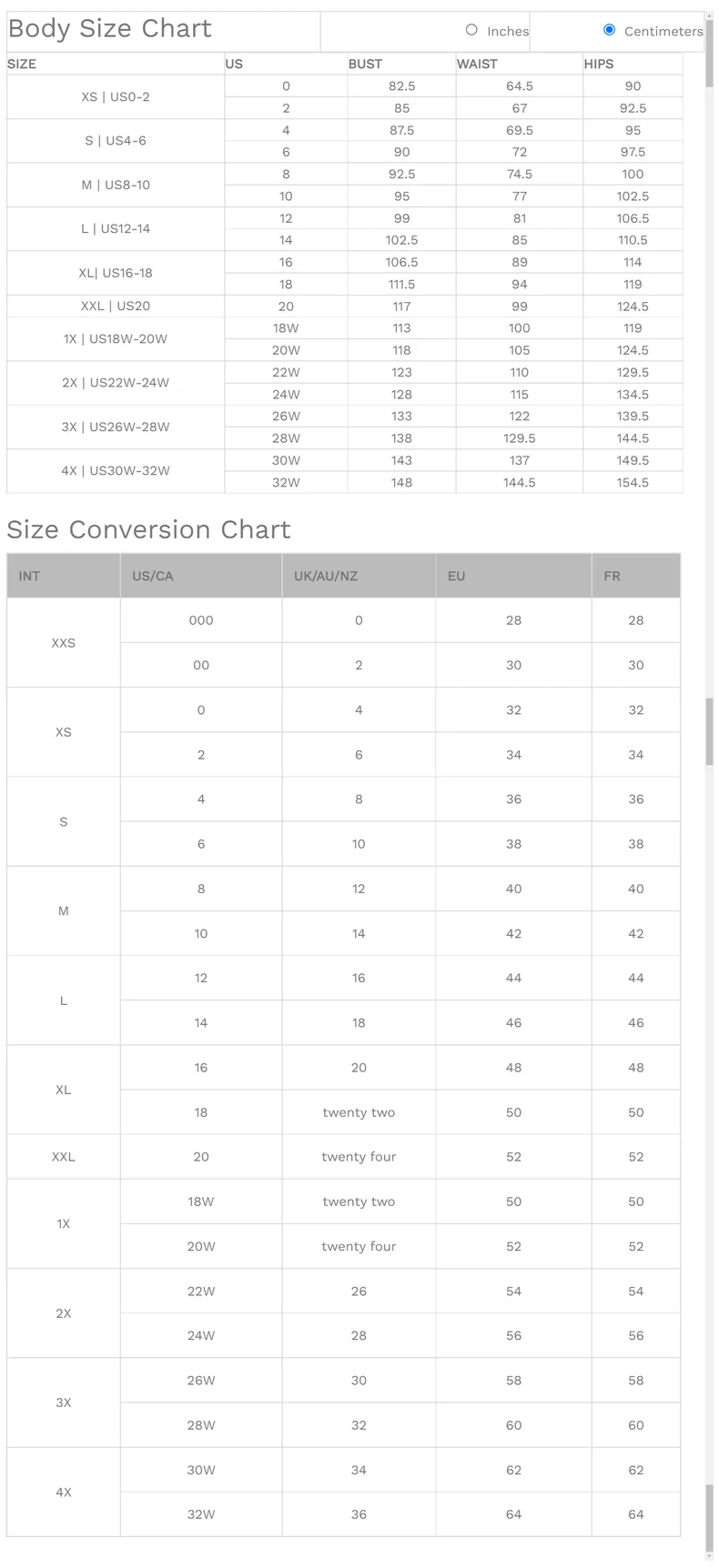Click the XXS row in INT column

[x=64, y=643]
